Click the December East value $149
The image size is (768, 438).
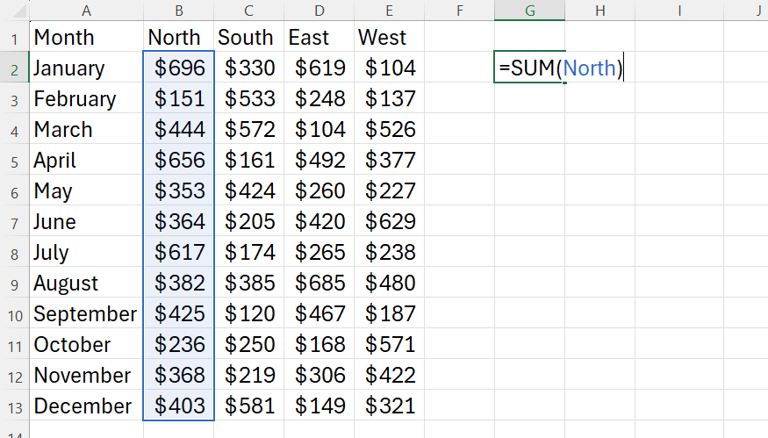(319, 406)
